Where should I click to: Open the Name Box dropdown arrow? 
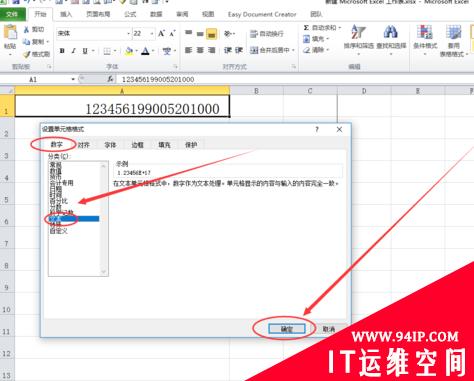coord(73,79)
